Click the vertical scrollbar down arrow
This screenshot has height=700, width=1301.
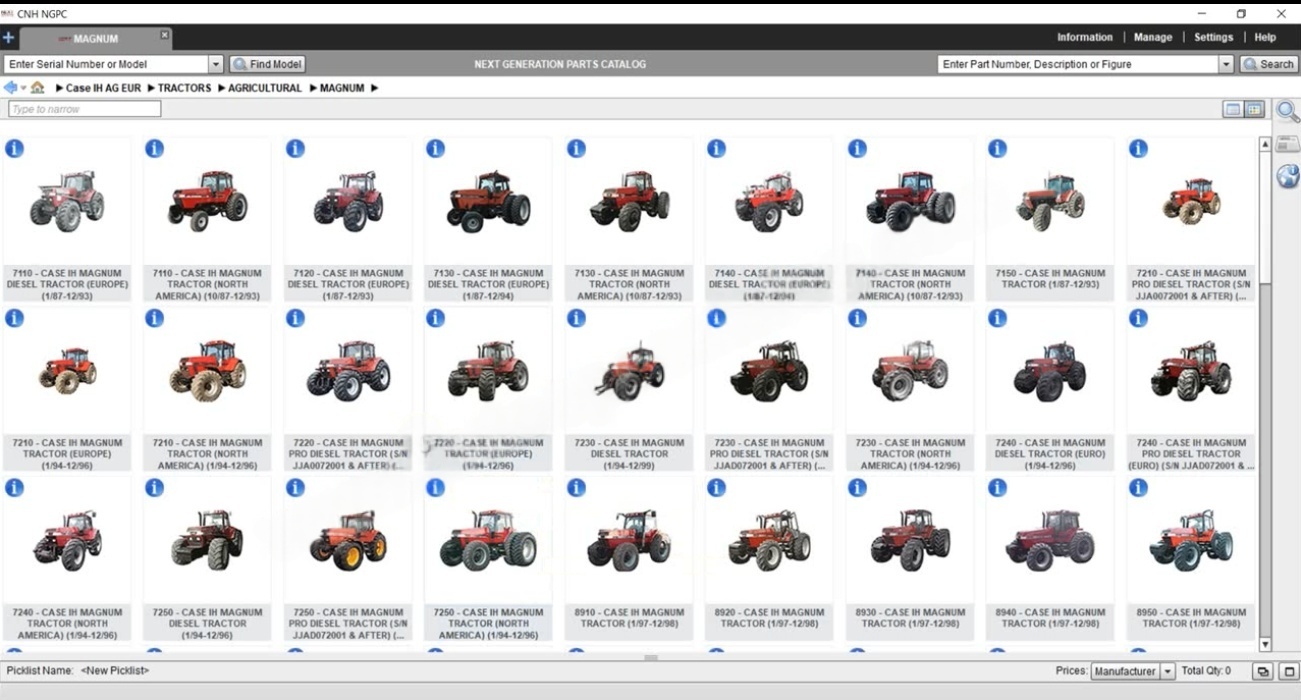tap(1265, 645)
